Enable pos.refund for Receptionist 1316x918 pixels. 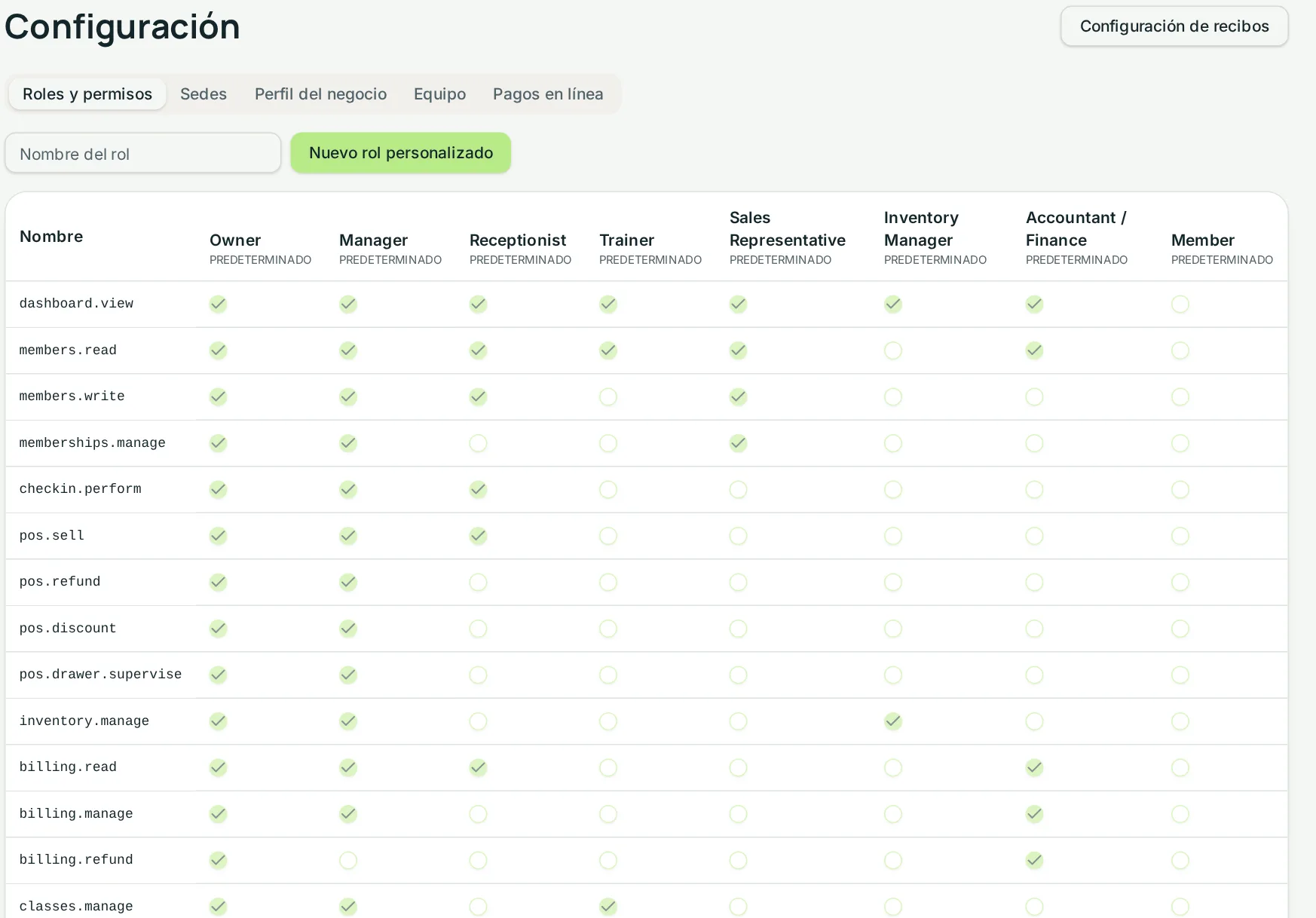tap(478, 583)
